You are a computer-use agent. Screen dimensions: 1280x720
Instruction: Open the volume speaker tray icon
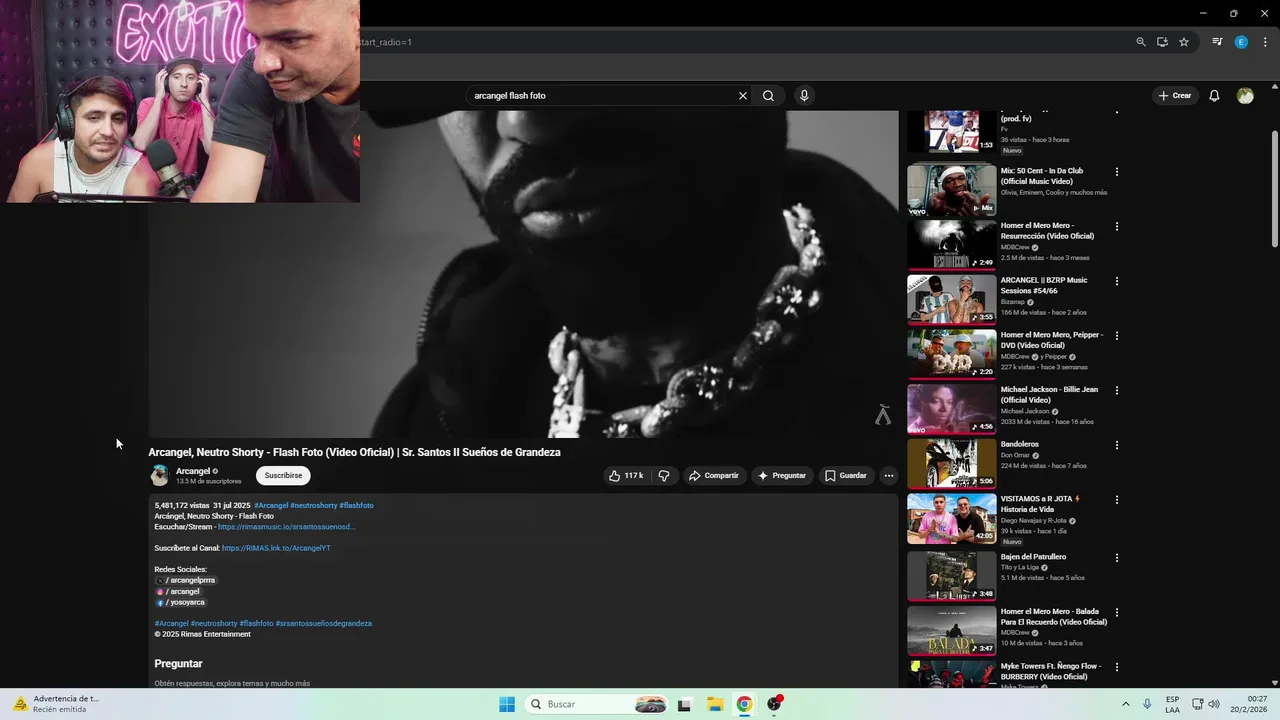pyautogui.click(x=1214, y=704)
